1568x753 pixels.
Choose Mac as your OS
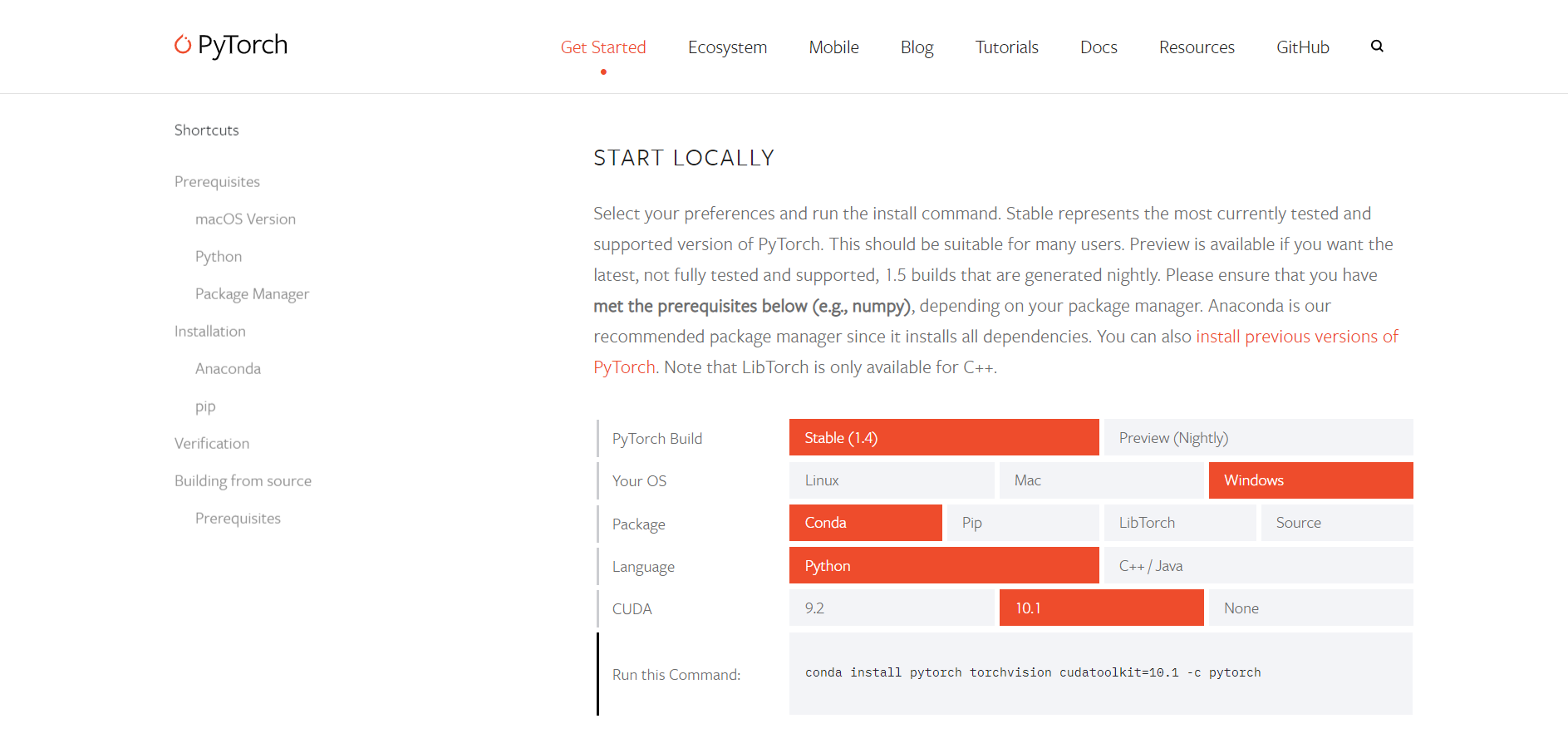click(x=1101, y=480)
